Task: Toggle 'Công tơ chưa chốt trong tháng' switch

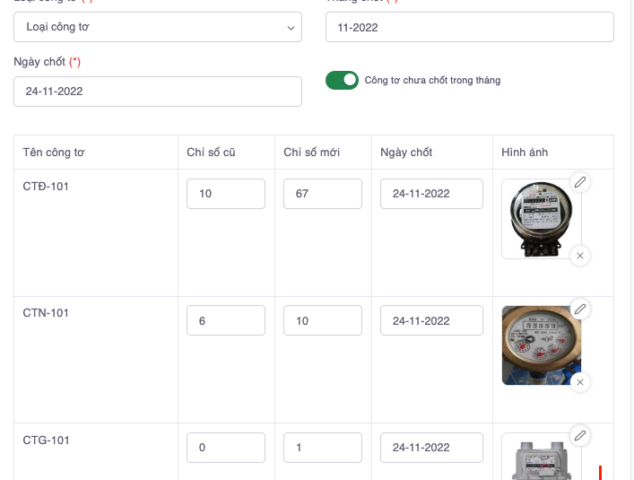Action: click(342, 80)
